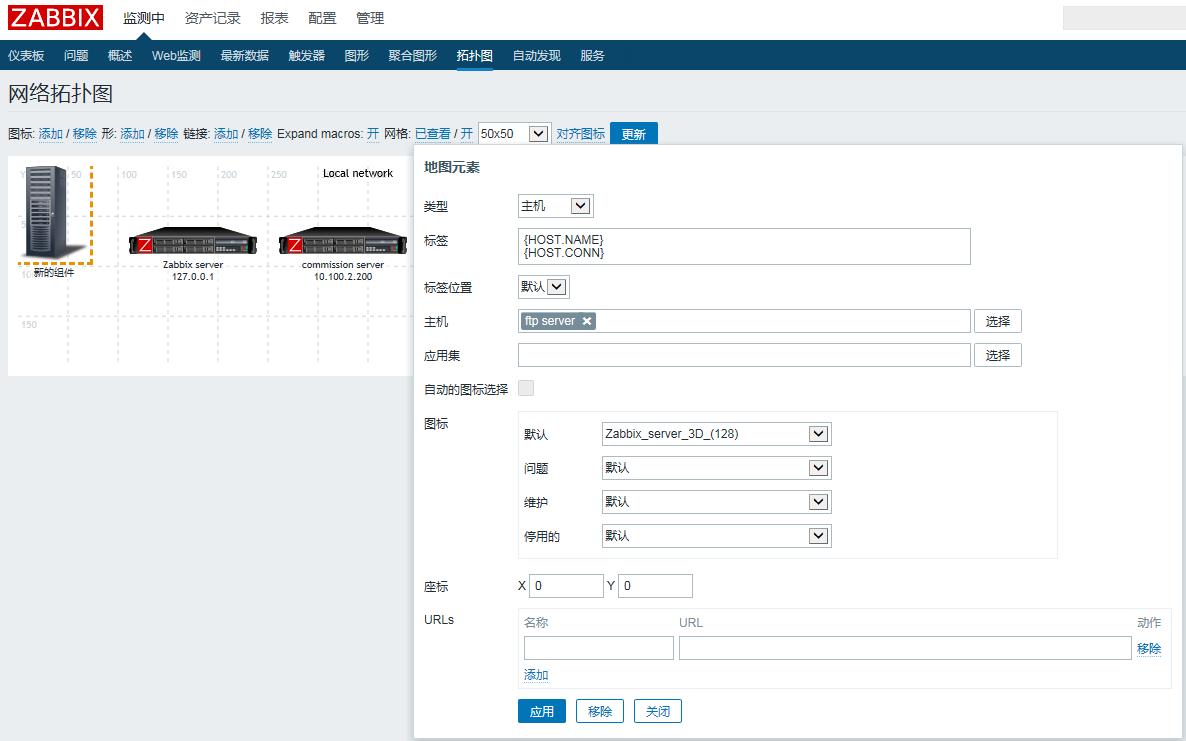Go to the 自动发现 submenu tab
The image size is (1186, 741).
pos(536,56)
